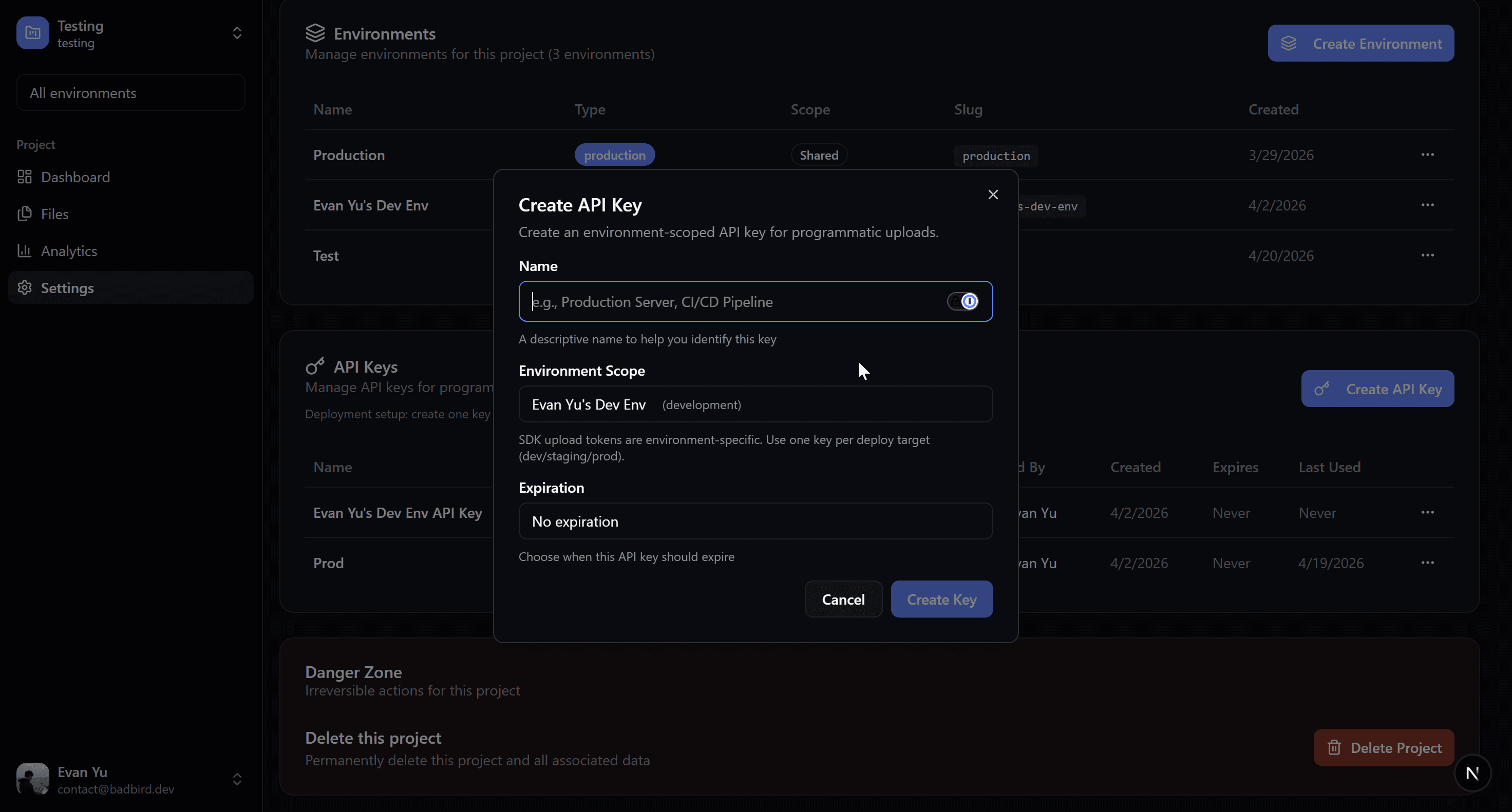Click the Type column header
Image resolution: width=1512 pixels, height=812 pixels.
tap(589, 110)
